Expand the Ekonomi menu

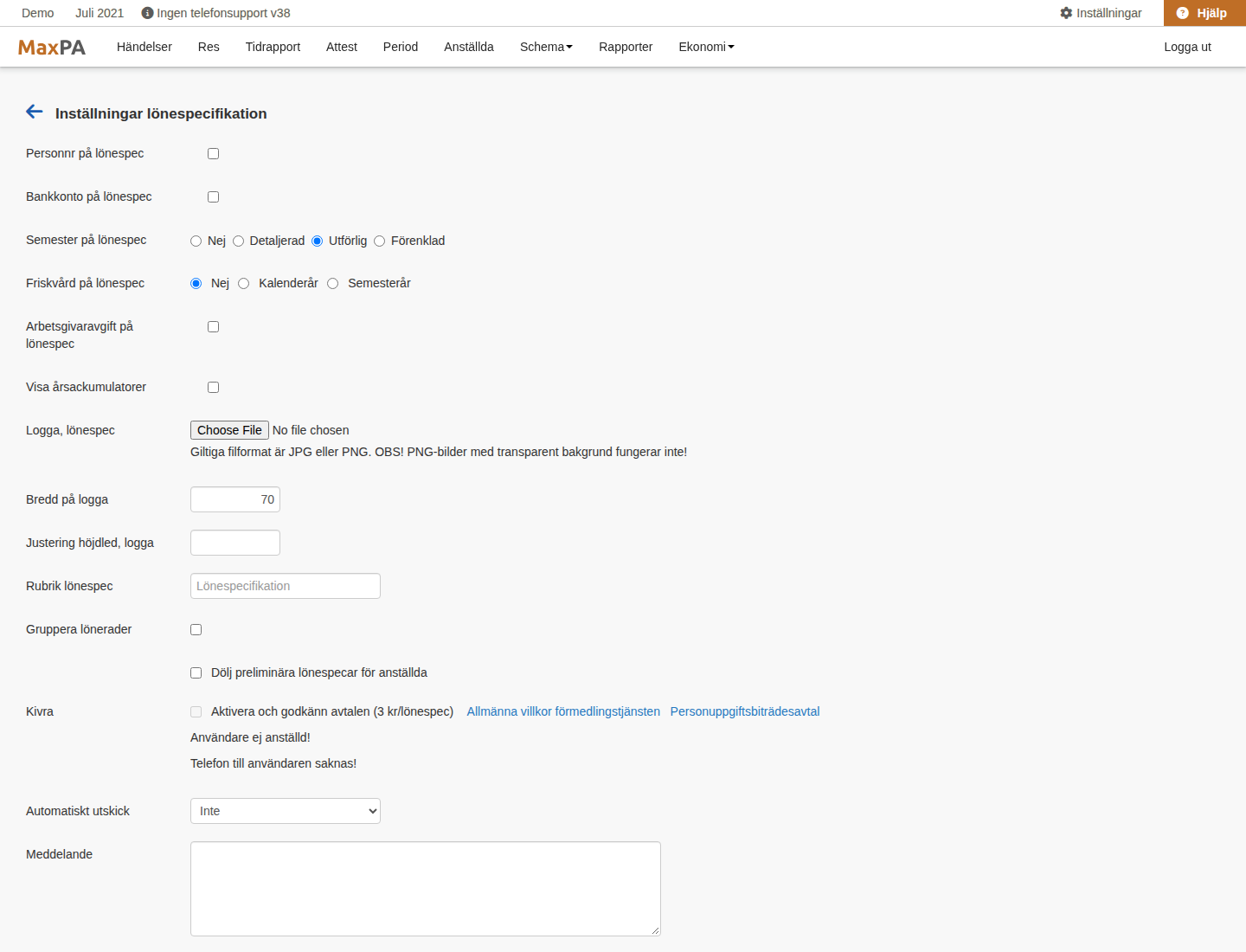coord(706,47)
